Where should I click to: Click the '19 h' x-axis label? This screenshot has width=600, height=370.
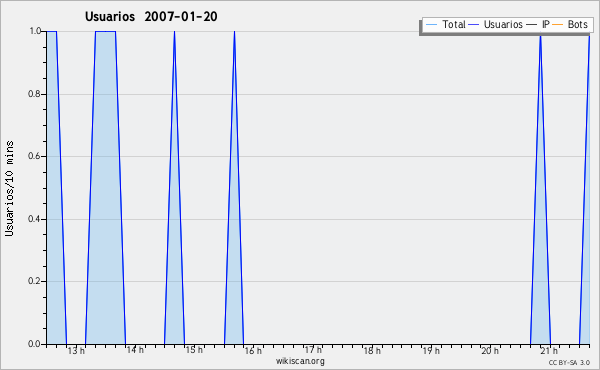tap(431, 350)
